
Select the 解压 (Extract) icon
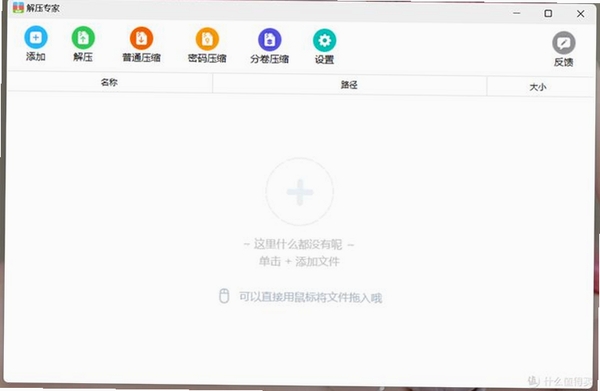point(83,37)
